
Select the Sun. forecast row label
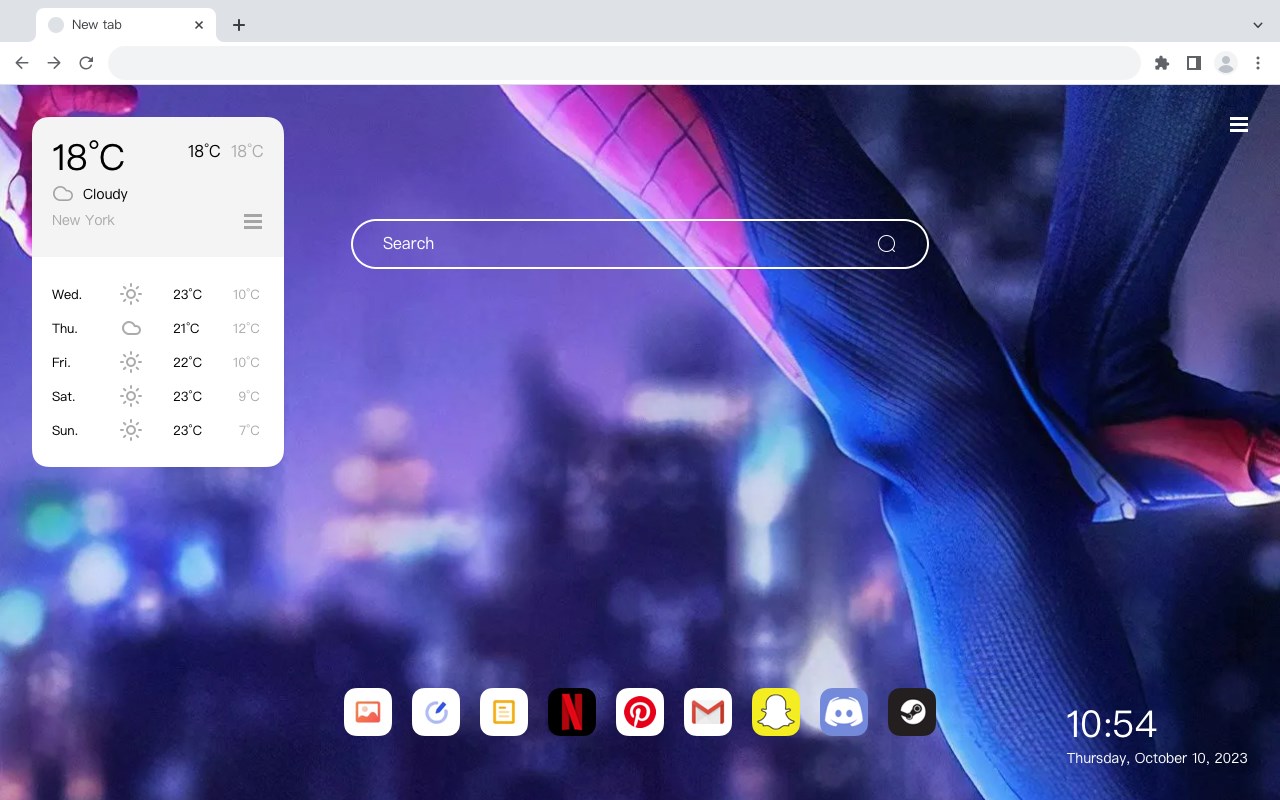point(65,431)
